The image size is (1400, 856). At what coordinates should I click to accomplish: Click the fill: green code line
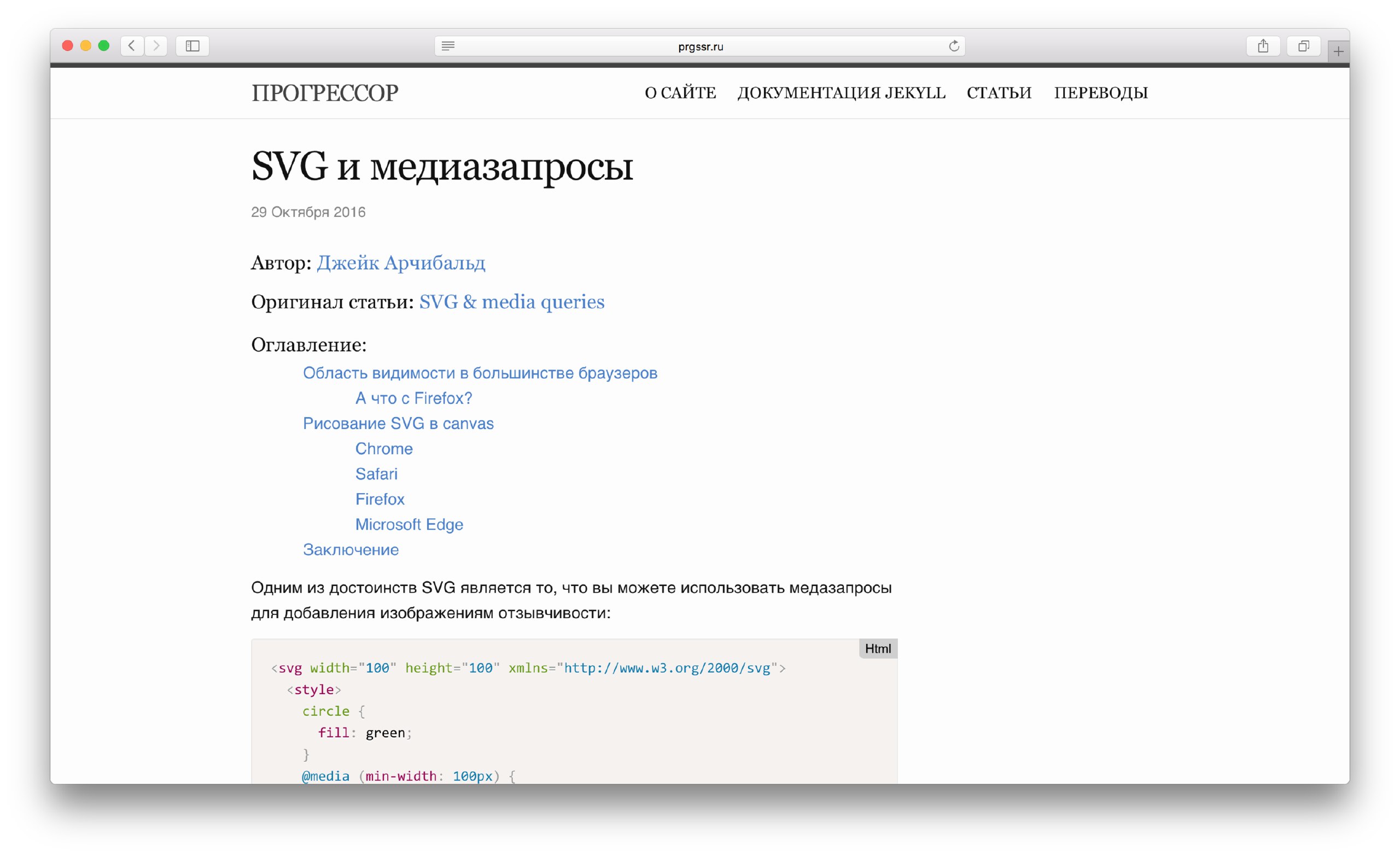[x=365, y=733]
